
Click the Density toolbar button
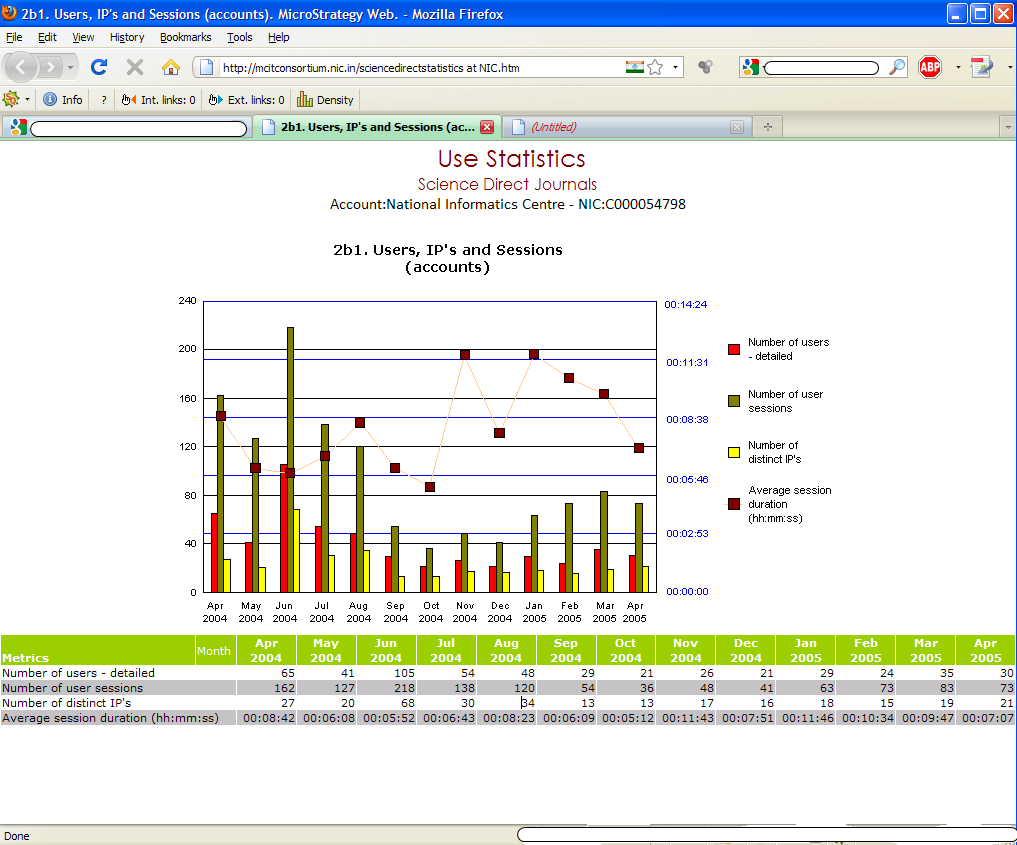click(325, 100)
